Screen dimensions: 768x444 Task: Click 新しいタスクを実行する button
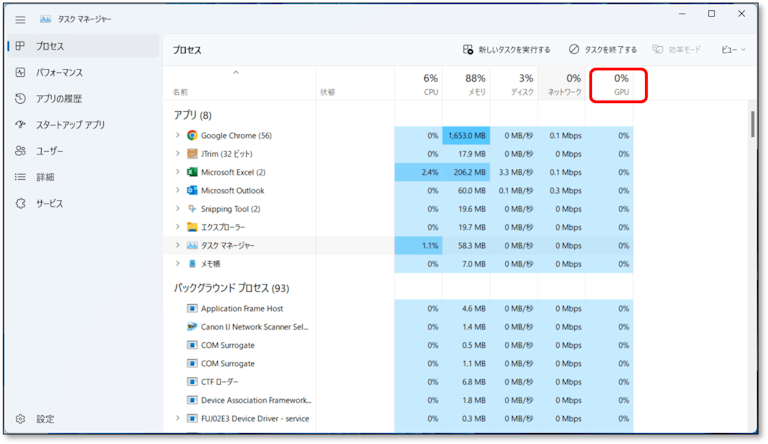tap(506, 49)
